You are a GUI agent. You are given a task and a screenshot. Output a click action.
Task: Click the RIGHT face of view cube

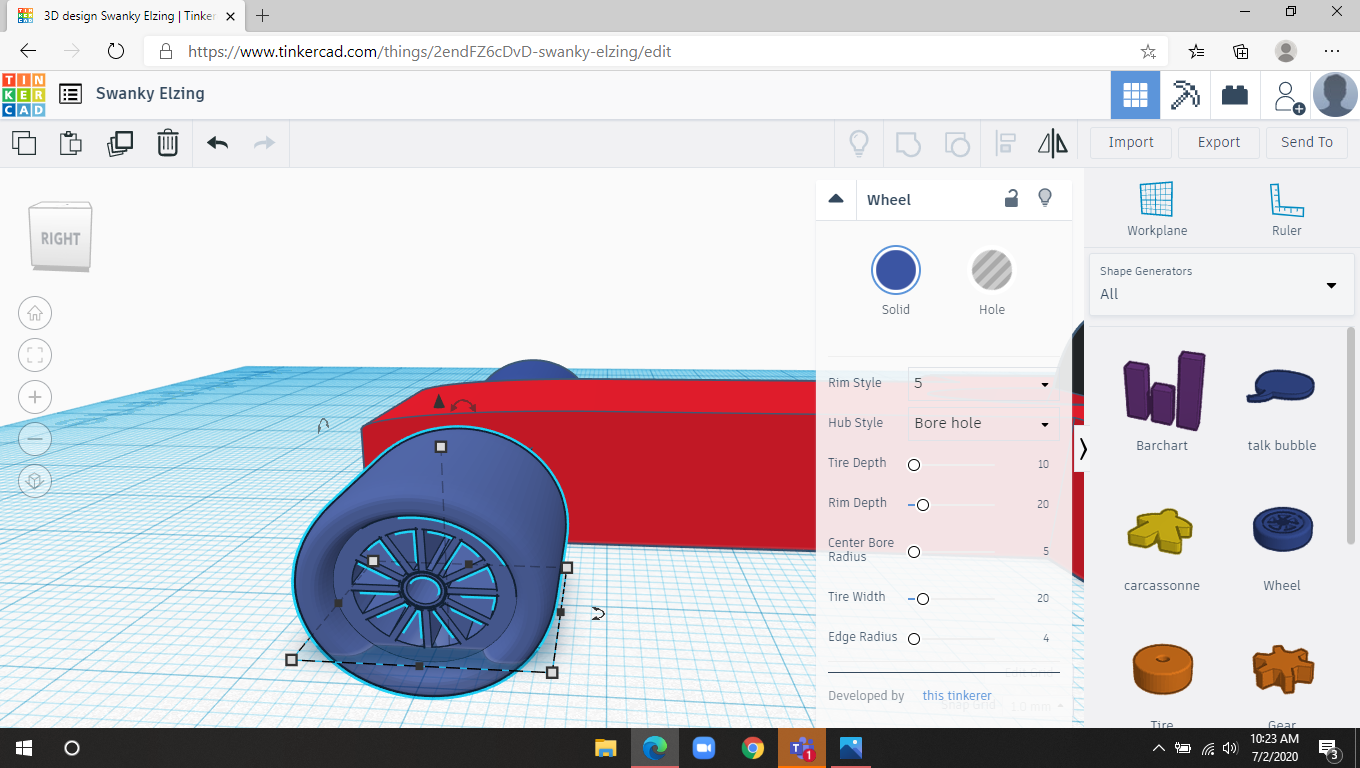tap(61, 238)
